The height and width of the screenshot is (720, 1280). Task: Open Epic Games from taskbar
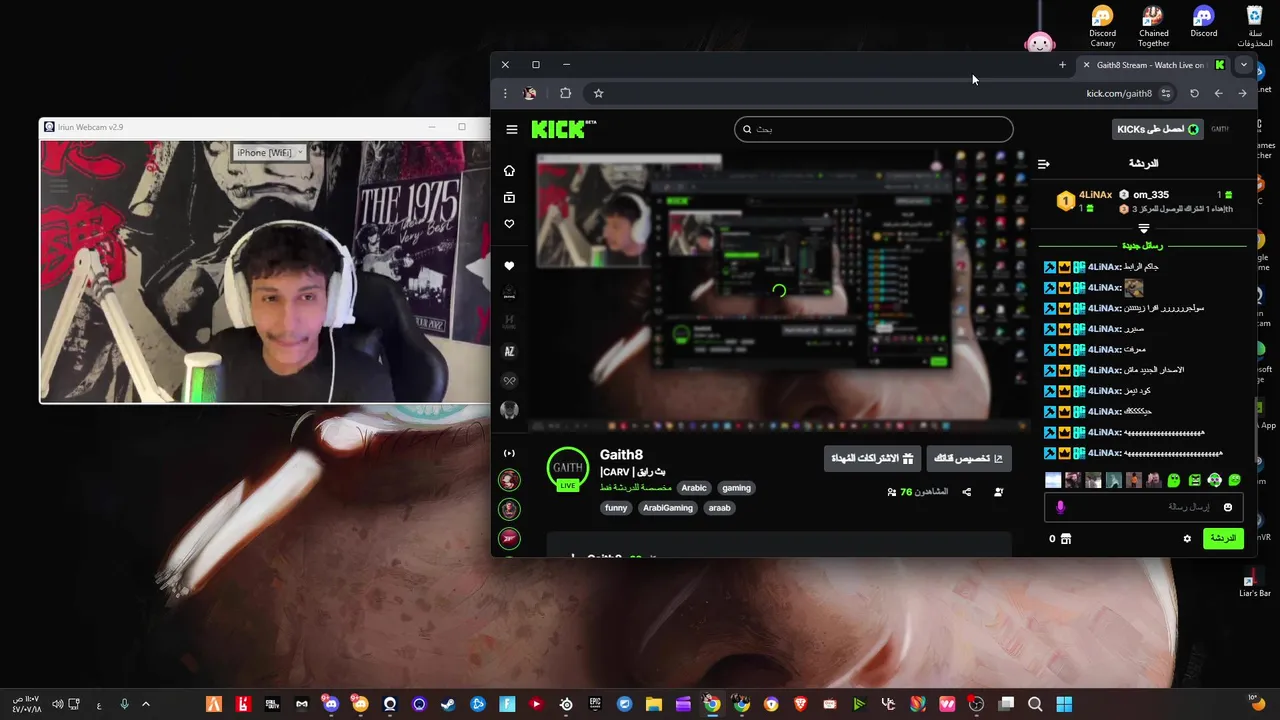click(595, 704)
